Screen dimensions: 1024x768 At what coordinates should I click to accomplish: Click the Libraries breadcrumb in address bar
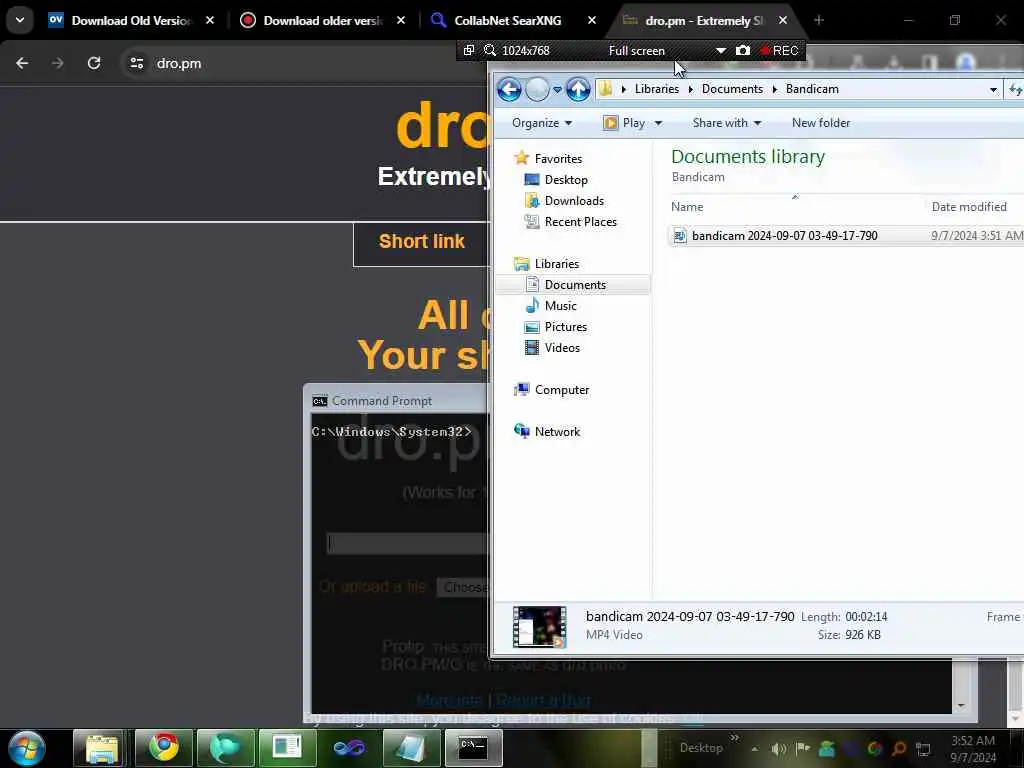(x=656, y=89)
